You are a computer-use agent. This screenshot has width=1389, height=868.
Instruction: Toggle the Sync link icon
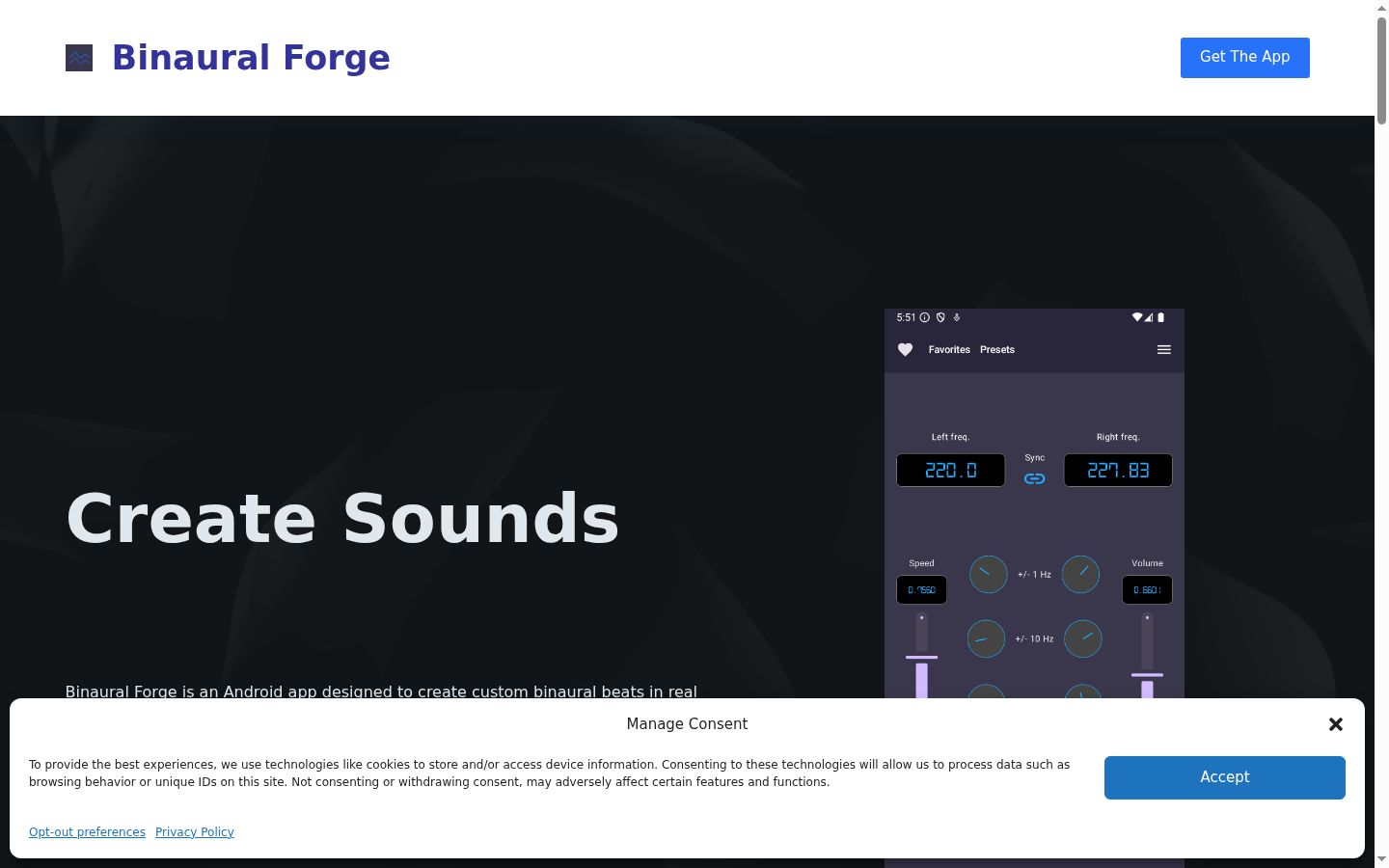[x=1035, y=478]
